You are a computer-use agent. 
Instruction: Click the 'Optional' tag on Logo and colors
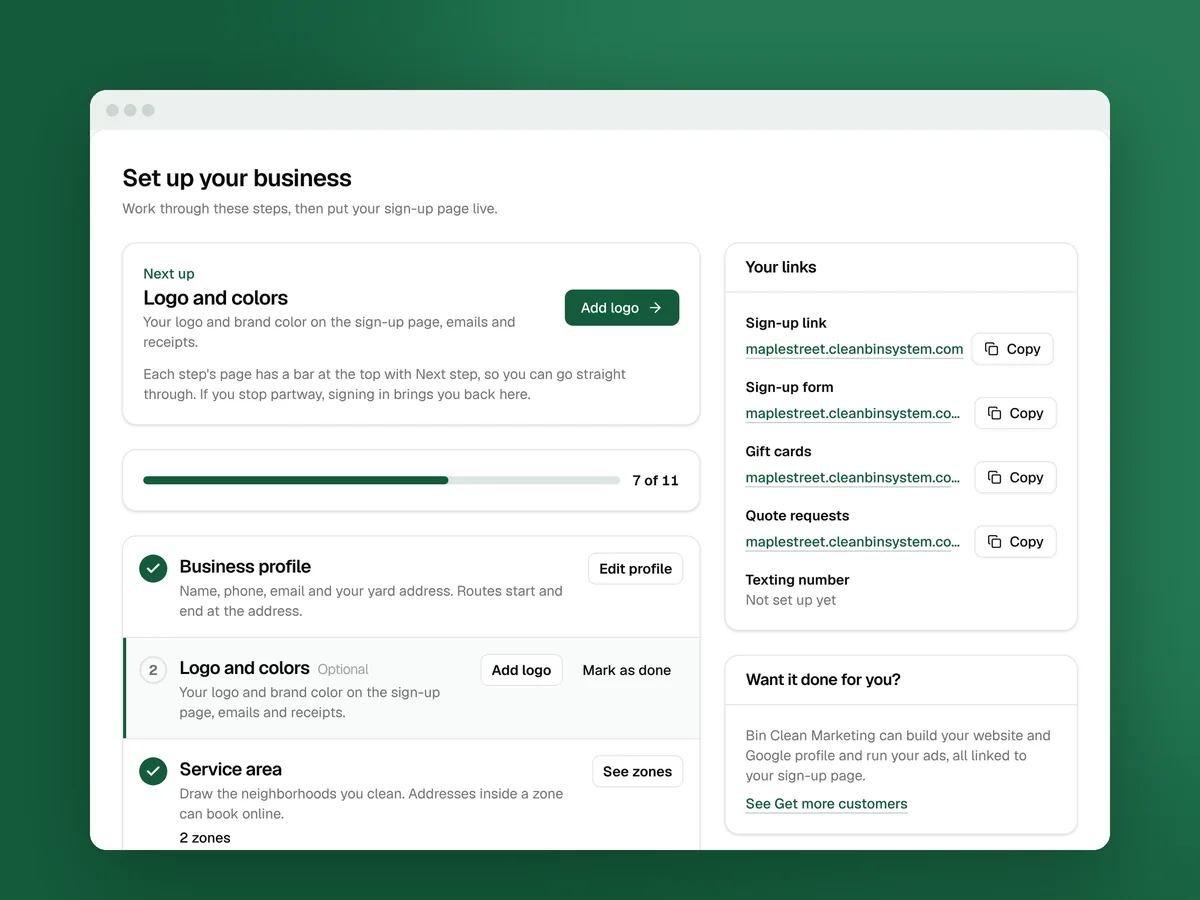343,669
